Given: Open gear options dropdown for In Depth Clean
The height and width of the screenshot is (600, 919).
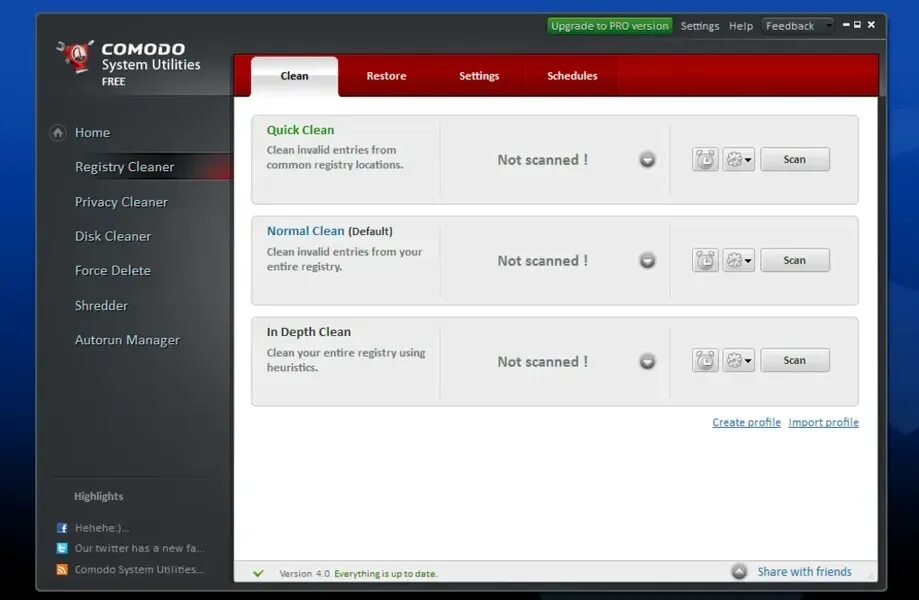Looking at the screenshot, I should click(738, 360).
